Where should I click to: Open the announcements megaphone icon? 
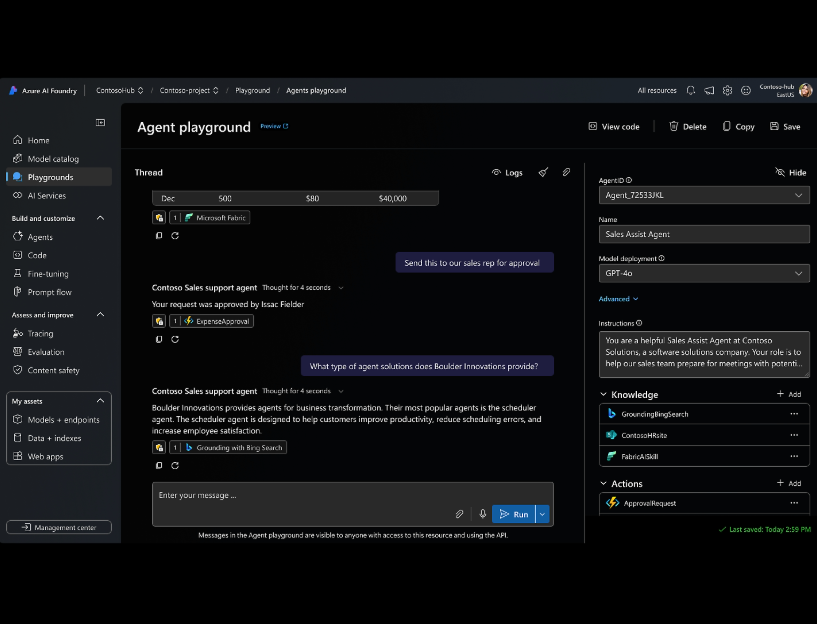(x=709, y=90)
